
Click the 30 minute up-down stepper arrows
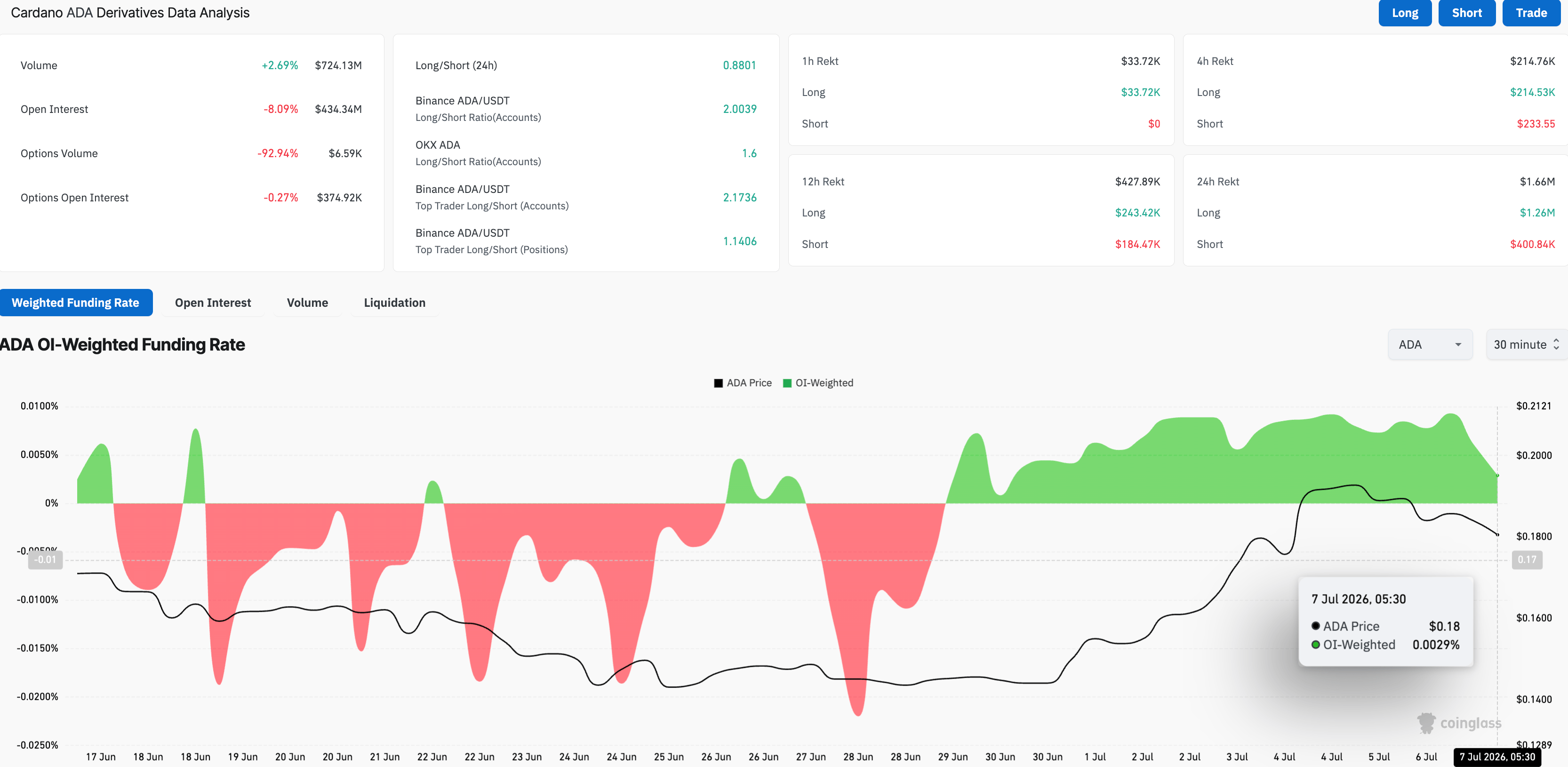point(1556,344)
